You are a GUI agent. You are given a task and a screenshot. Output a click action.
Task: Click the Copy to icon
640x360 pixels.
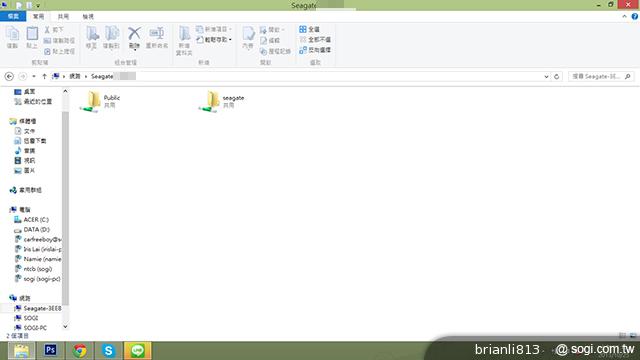[111, 34]
